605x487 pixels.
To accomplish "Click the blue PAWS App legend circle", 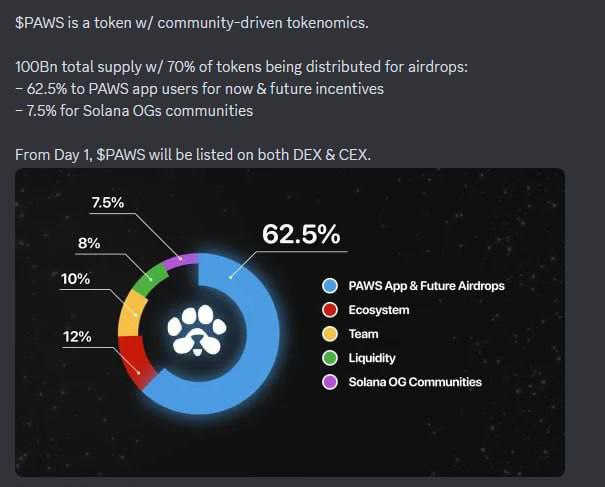I will coord(330,286).
